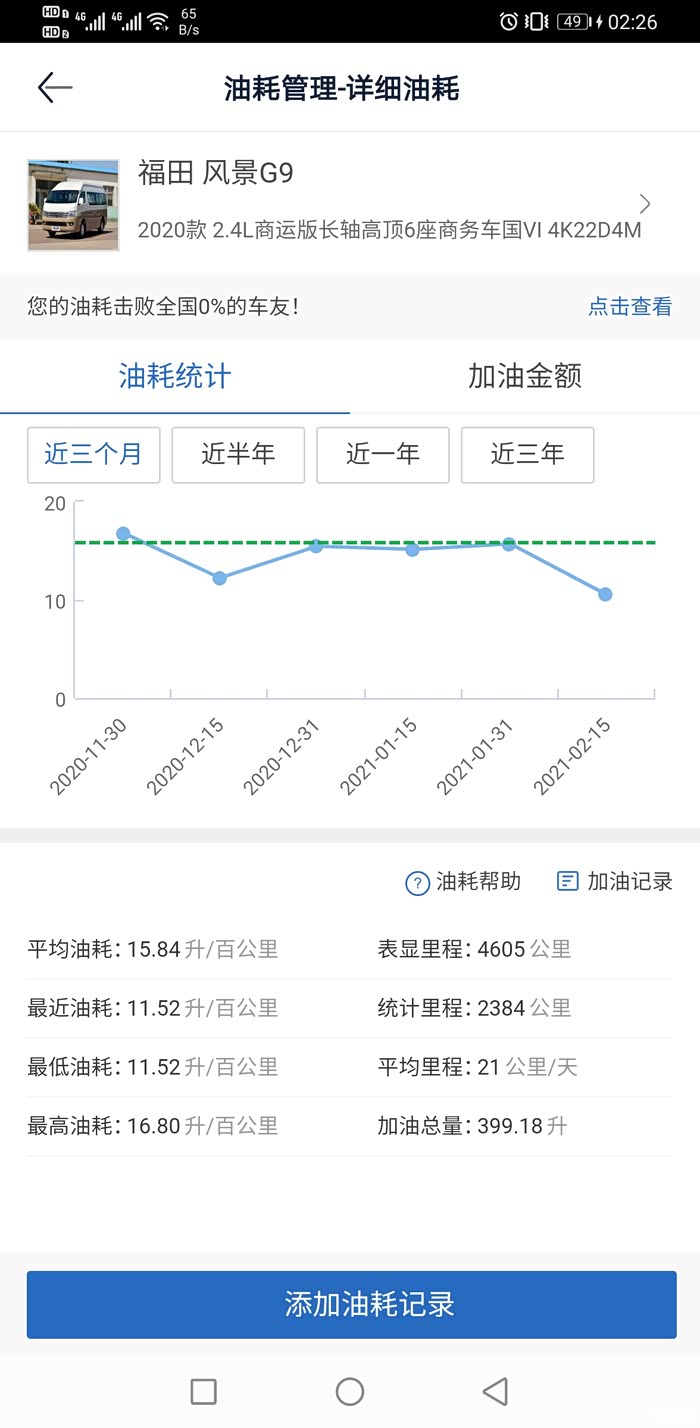700x1428 pixels.
Task: Select the 近三个月 time range filter
Action: tap(94, 455)
